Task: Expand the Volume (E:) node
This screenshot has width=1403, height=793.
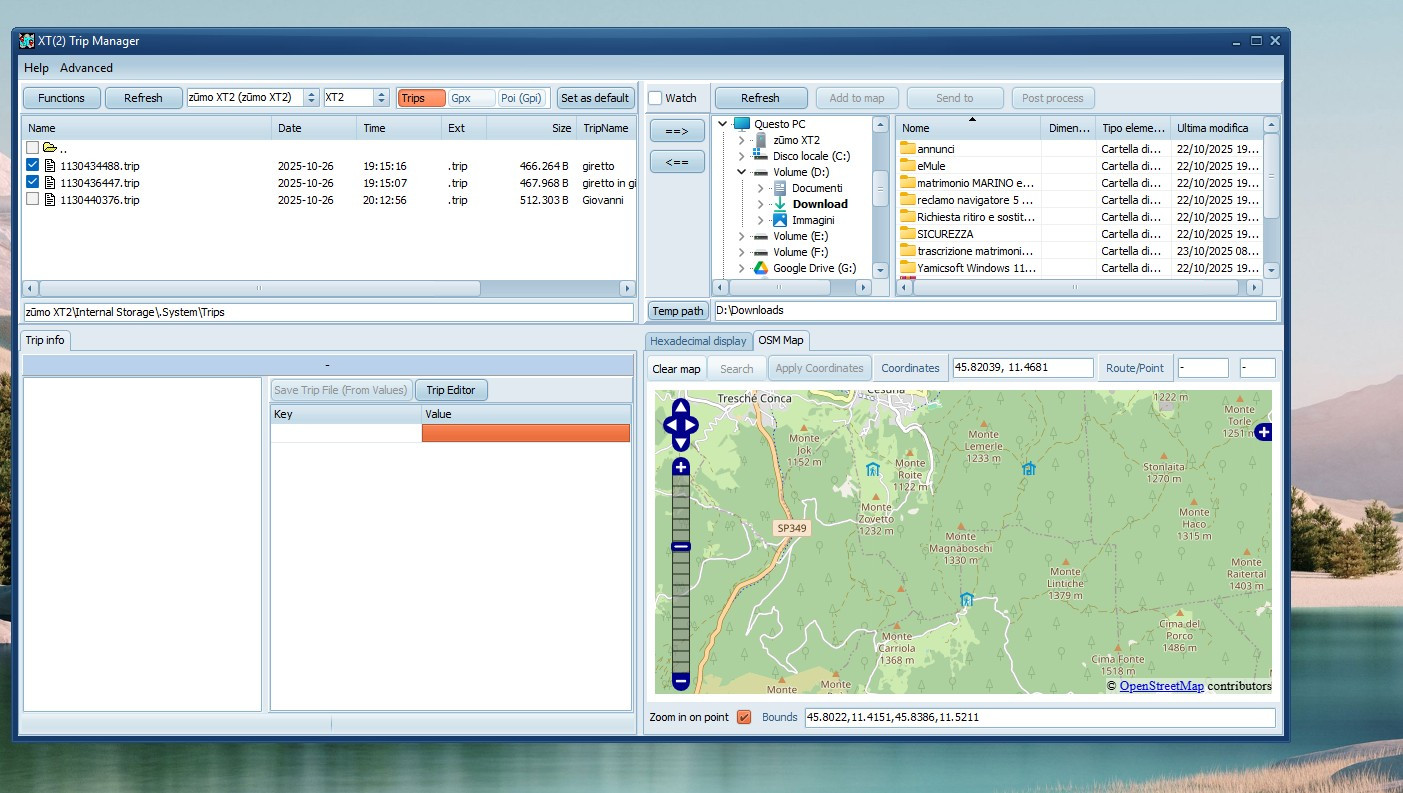Action: (741, 236)
